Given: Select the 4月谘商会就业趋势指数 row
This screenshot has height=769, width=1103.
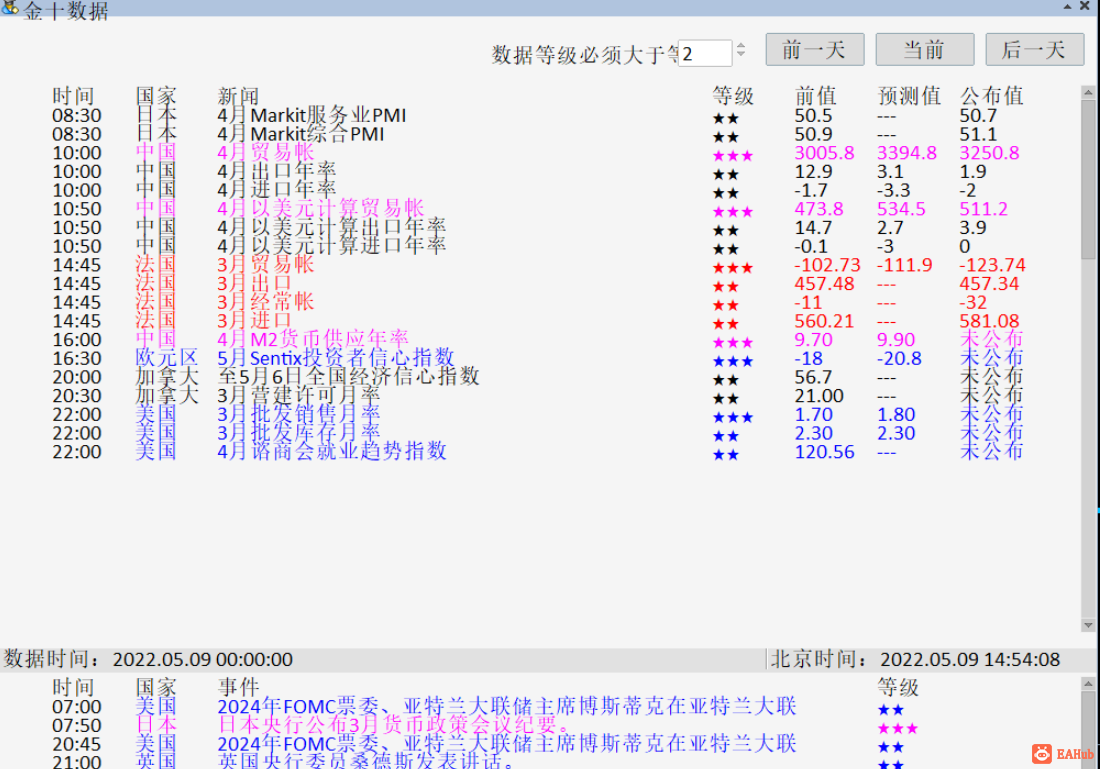Looking at the screenshot, I should pyautogui.click(x=538, y=452).
